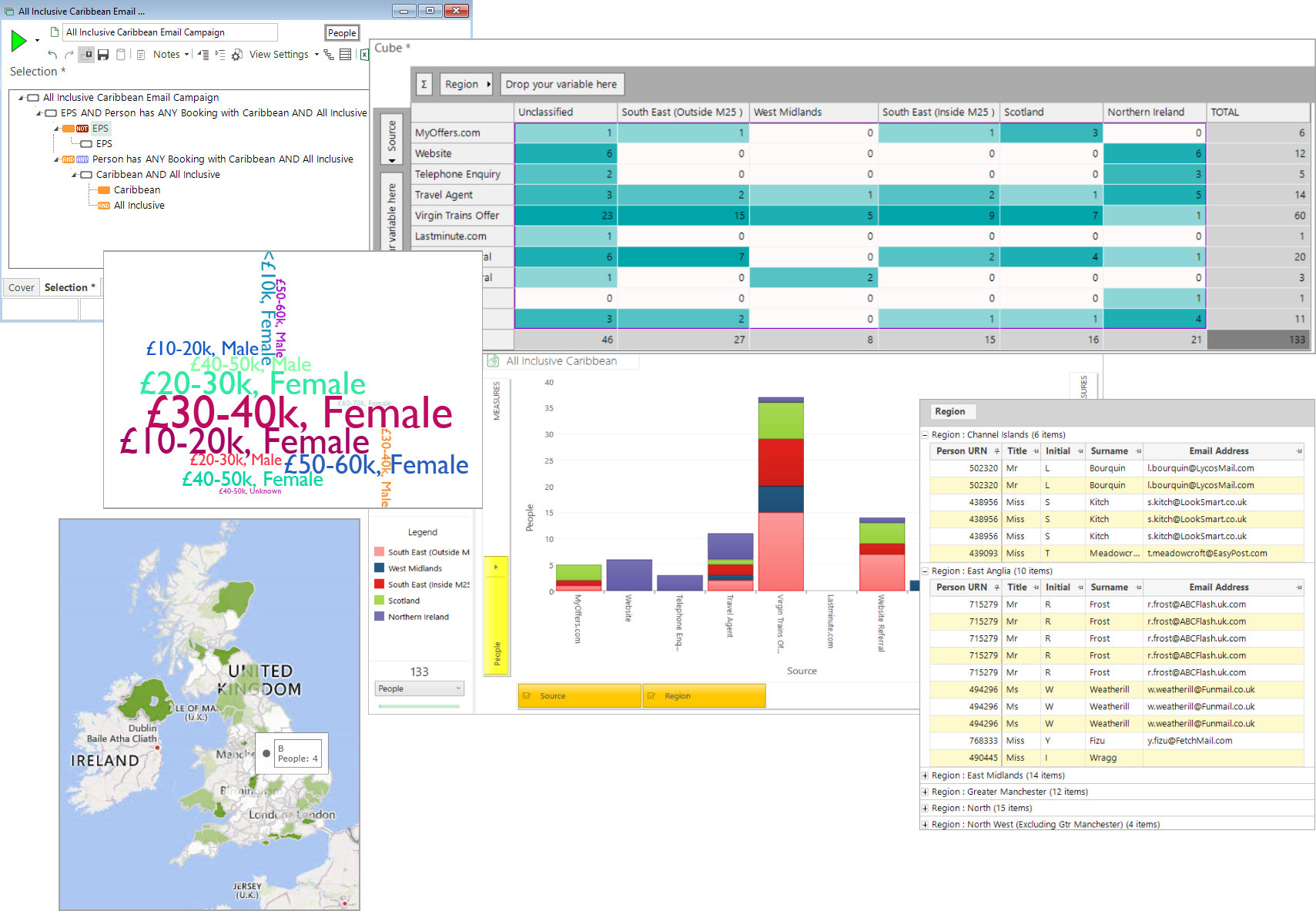This screenshot has height=911, width=1316.
Task: Switch to the Cover tab
Action: (22, 287)
